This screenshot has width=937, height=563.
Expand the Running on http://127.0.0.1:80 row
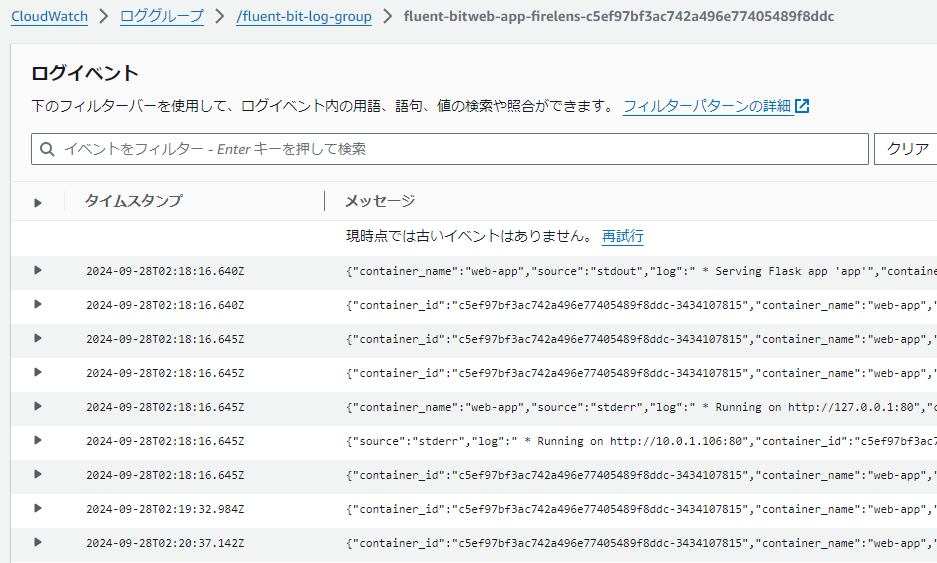click(38, 406)
